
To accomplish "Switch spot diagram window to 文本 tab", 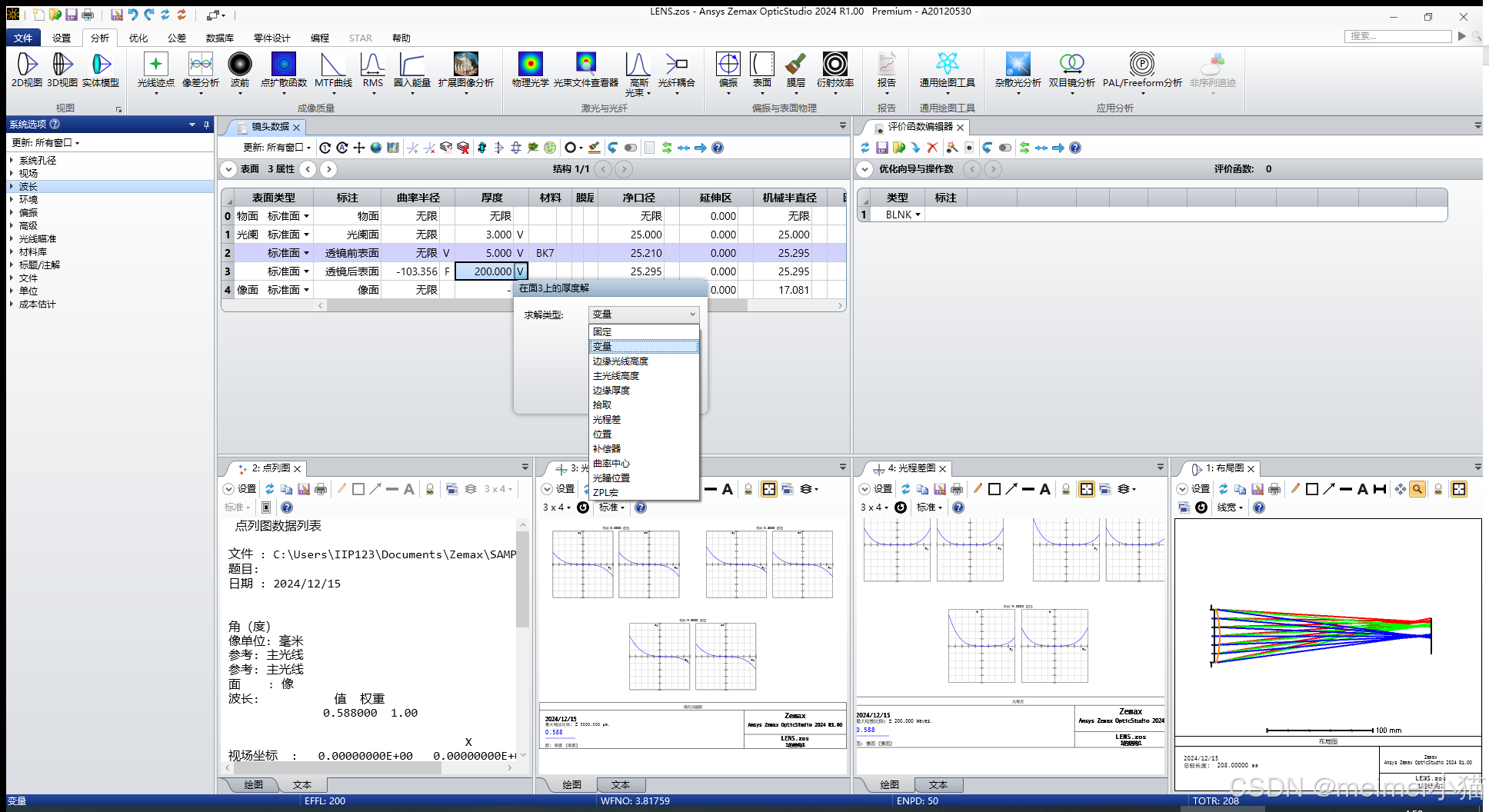I will 302,785.
